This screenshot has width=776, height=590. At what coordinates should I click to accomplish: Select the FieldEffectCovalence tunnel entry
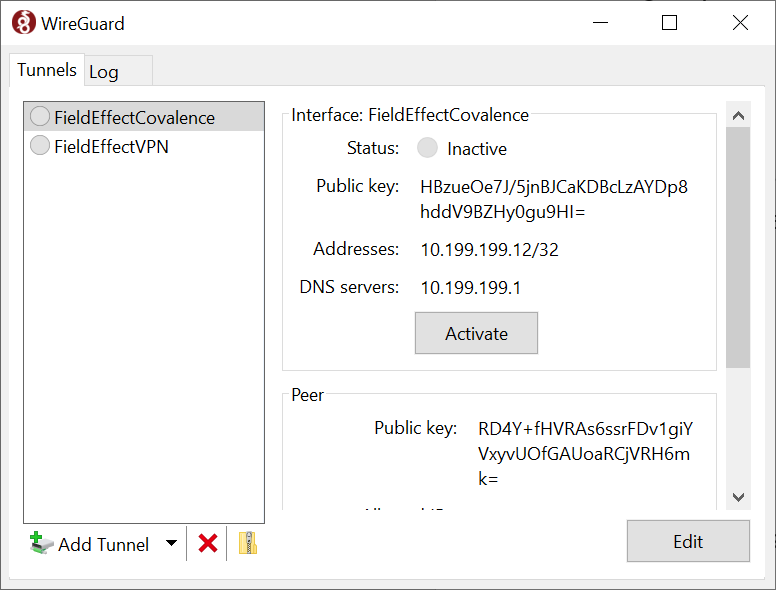tap(144, 117)
